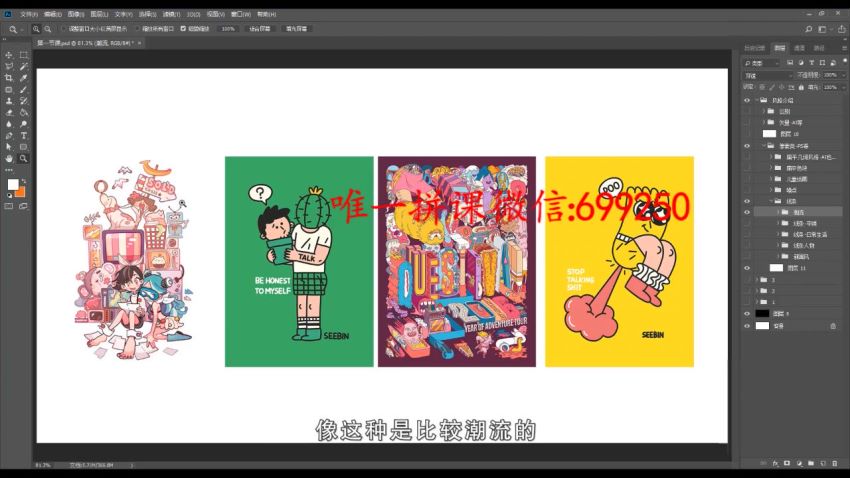Select the Blur tool
The width and height of the screenshot is (850, 478).
(9, 124)
